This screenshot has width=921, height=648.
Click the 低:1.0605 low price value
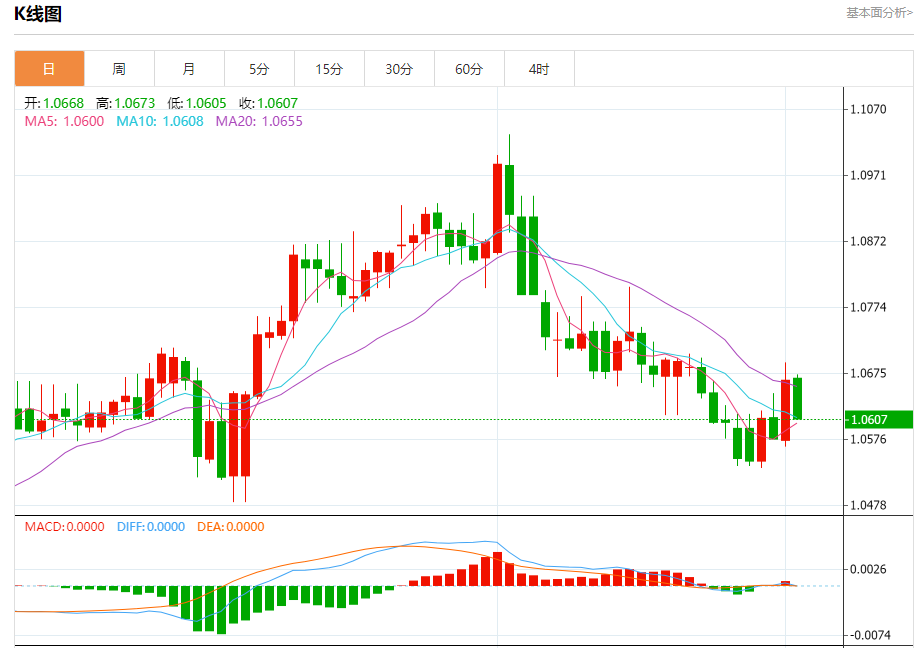(197, 103)
